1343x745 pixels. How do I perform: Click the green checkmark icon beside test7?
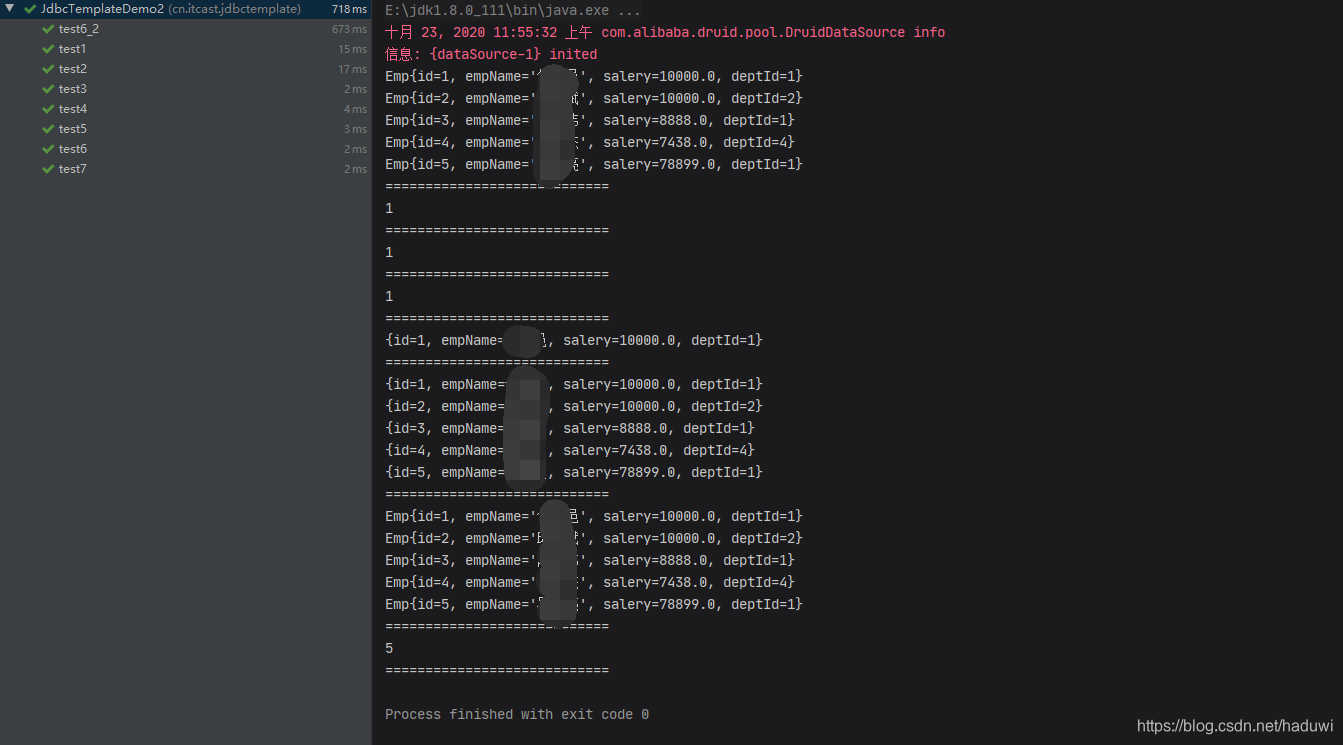pos(48,169)
